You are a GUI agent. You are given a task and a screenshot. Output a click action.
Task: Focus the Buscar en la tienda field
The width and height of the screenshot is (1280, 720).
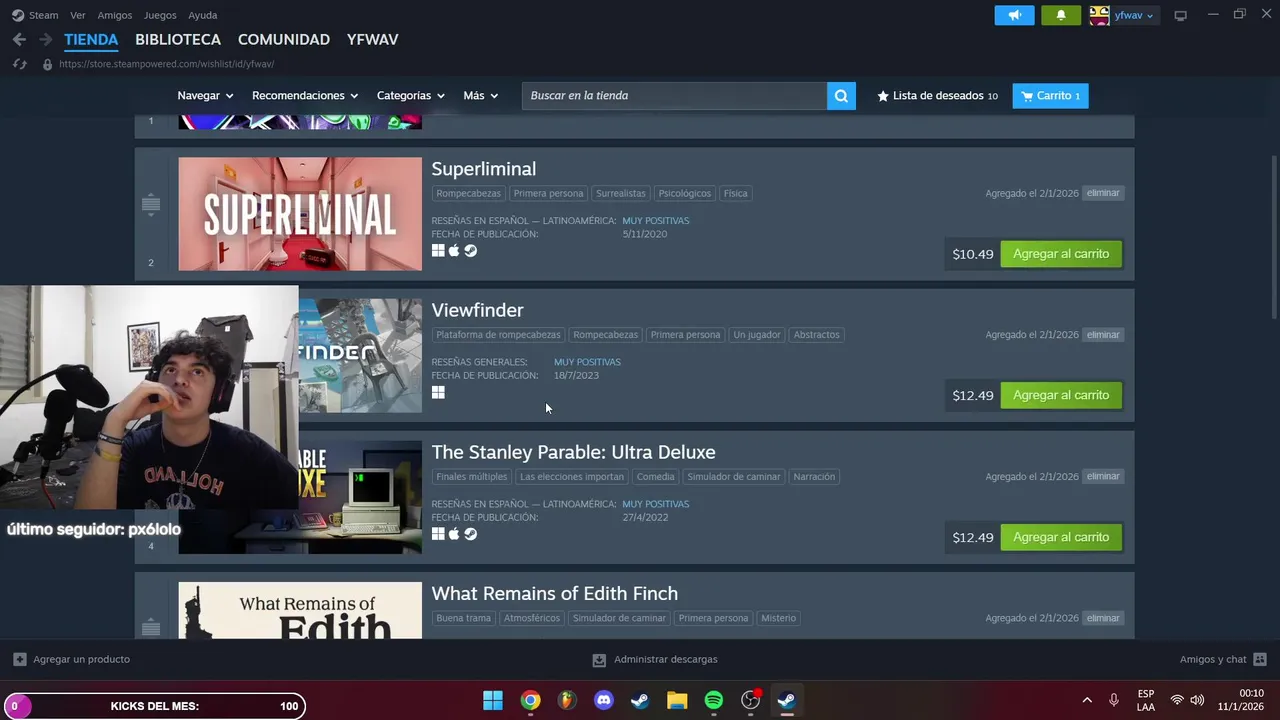[675, 96]
